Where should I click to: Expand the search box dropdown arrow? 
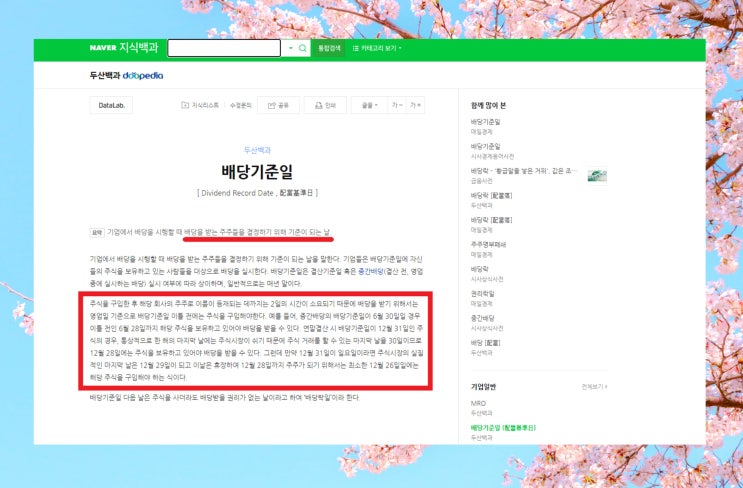pos(290,48)
